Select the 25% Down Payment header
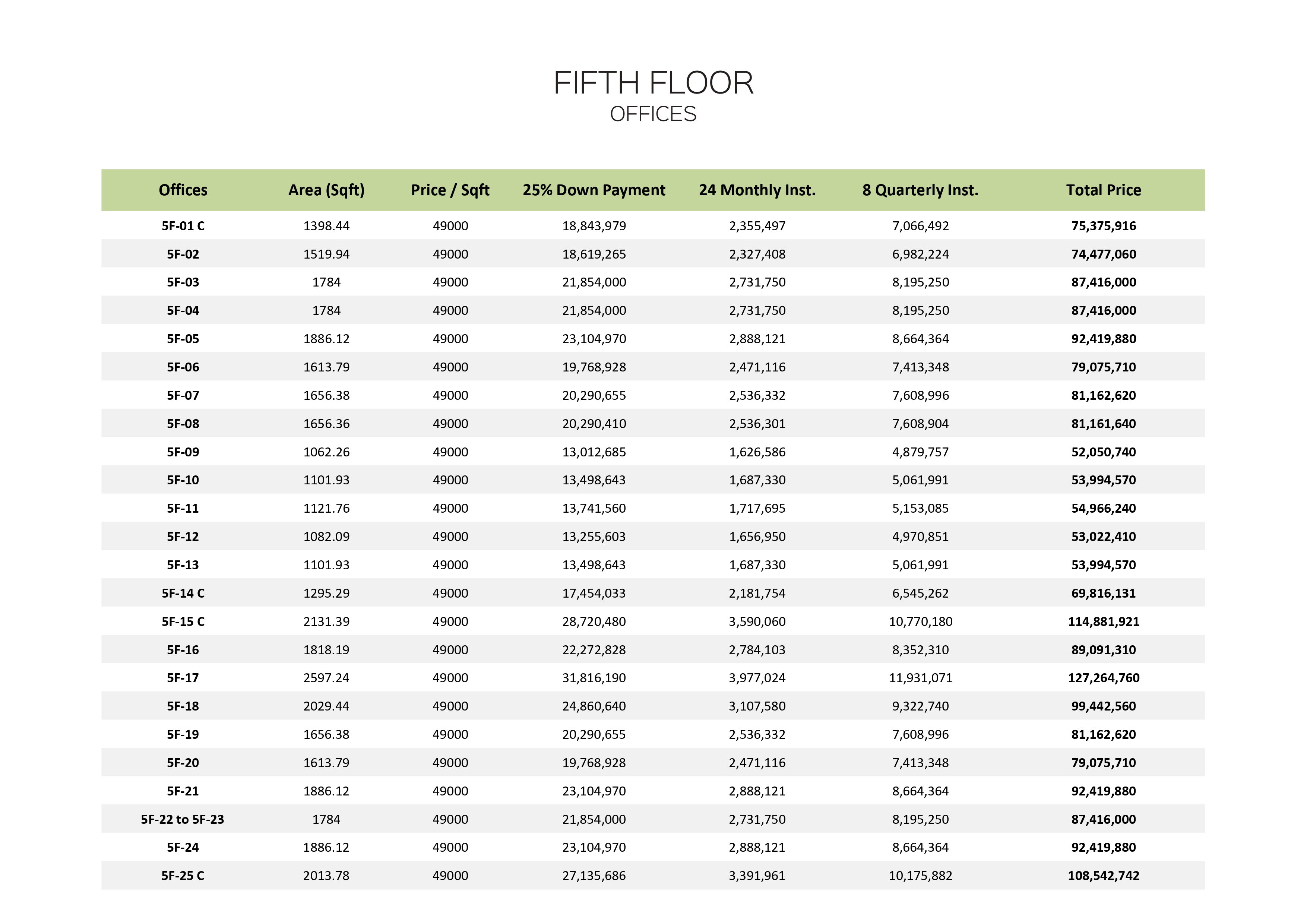Viewport: 1307px width, 924px height. (594, 190)
